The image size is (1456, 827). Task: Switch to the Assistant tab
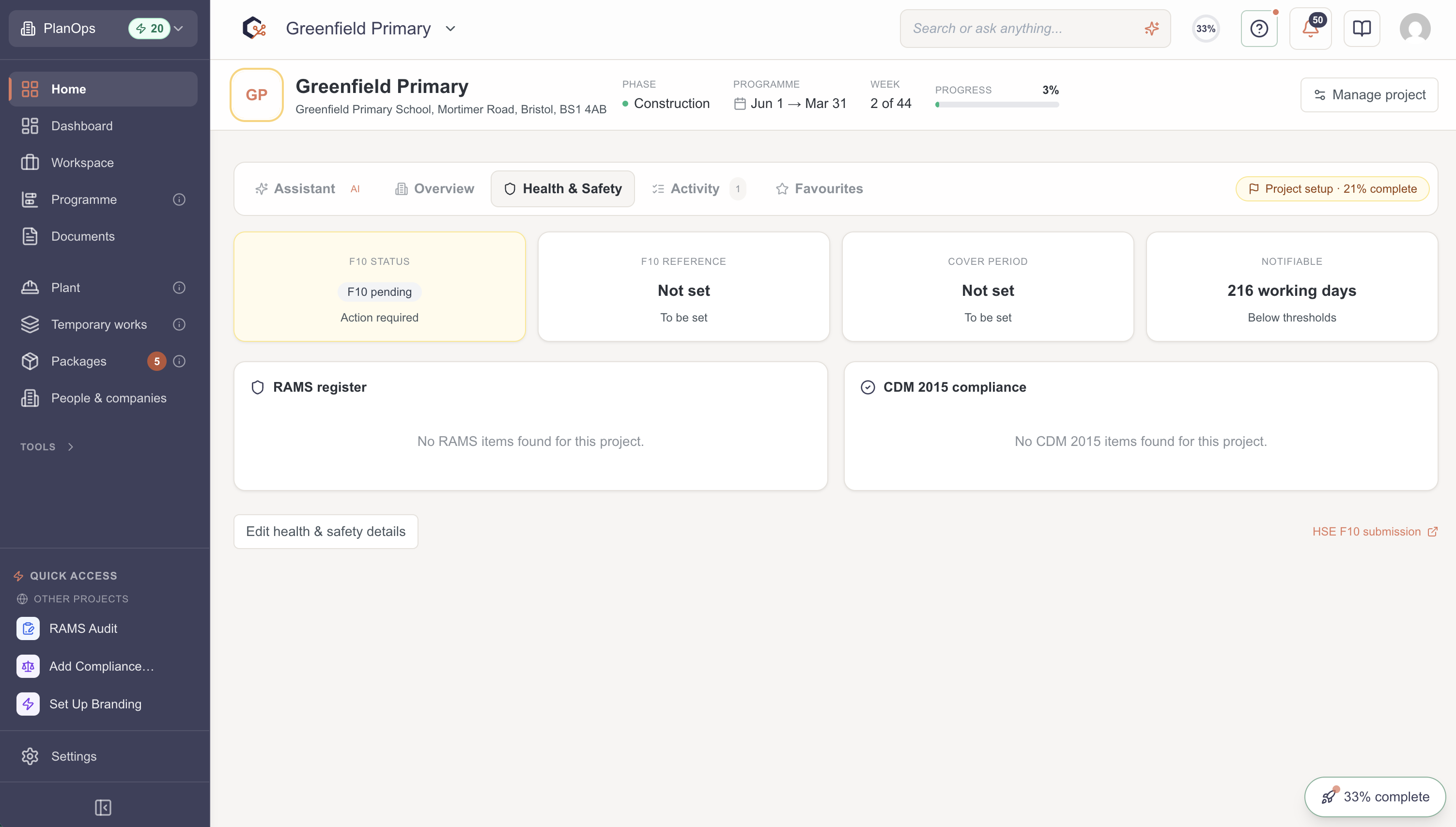307,188
